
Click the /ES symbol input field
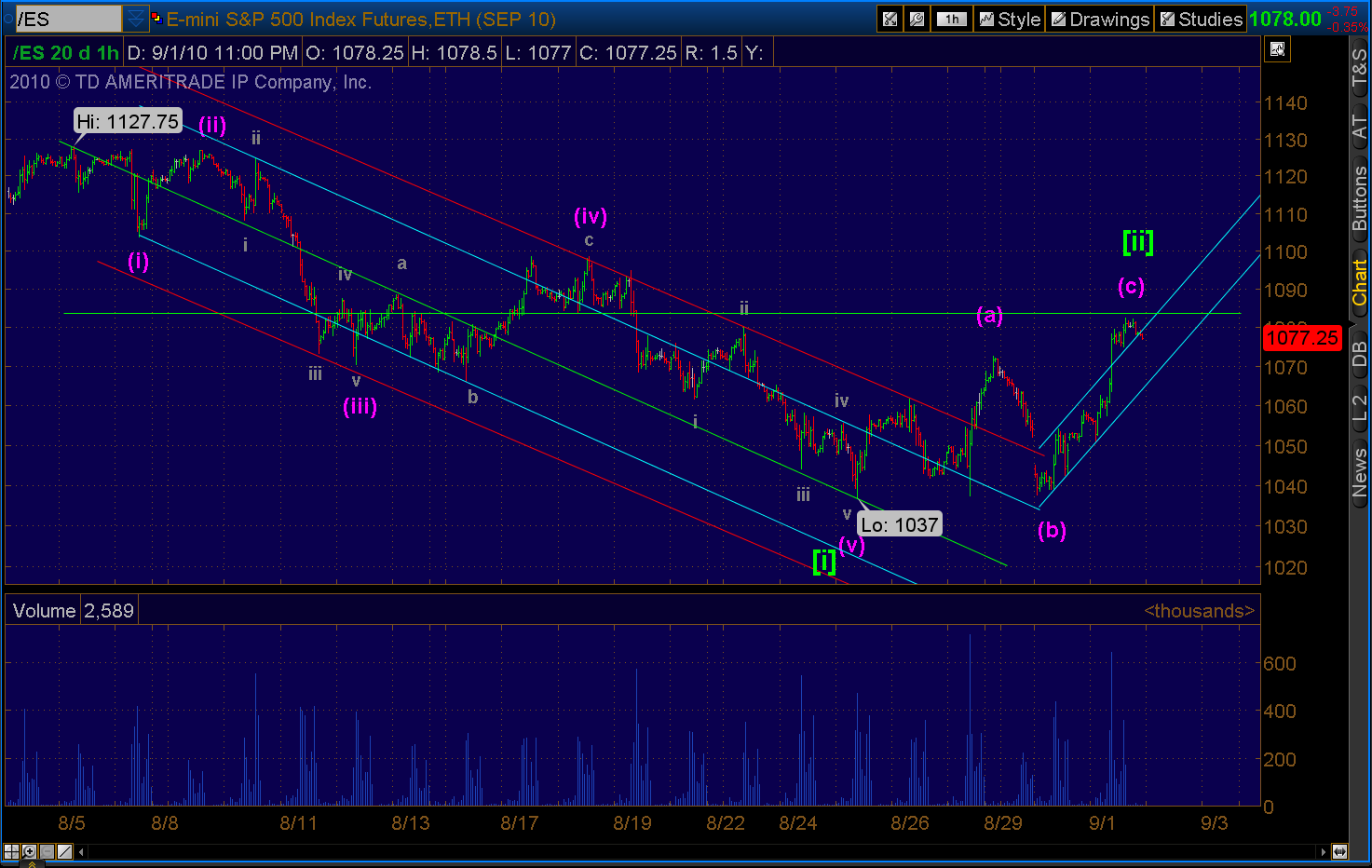tap(67, 19)
